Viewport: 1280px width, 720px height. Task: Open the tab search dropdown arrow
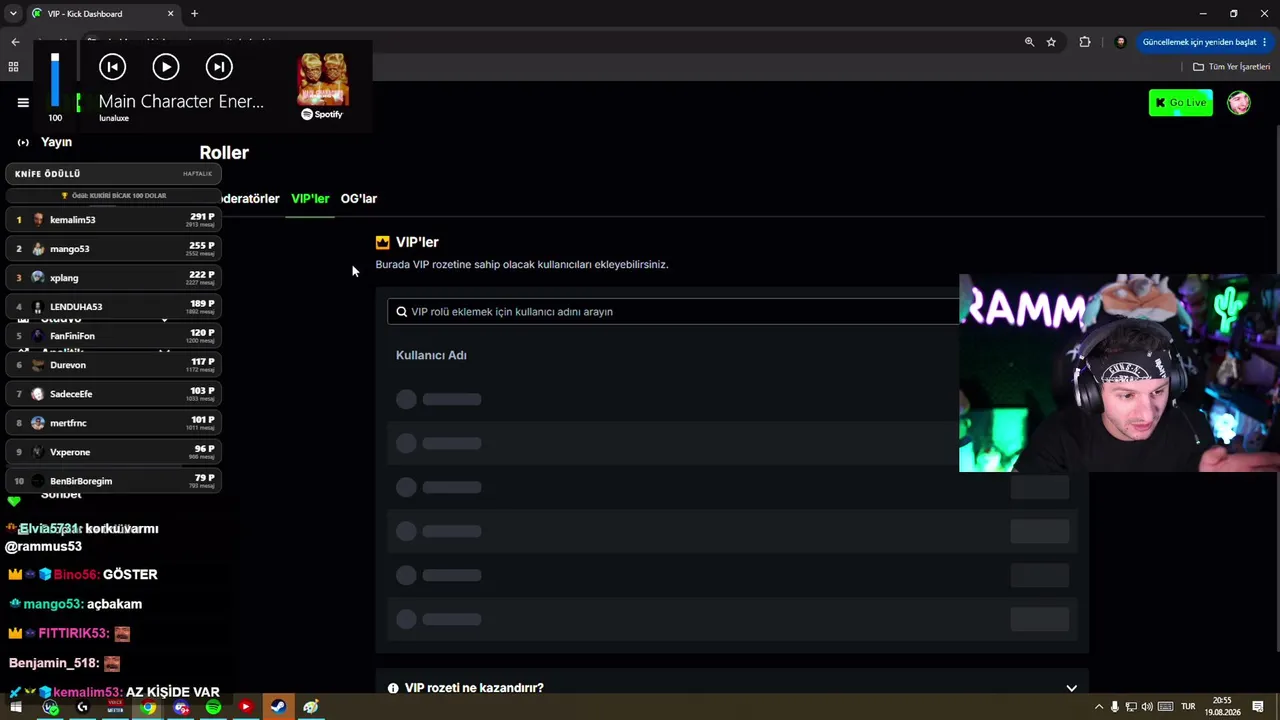(13, 14)
